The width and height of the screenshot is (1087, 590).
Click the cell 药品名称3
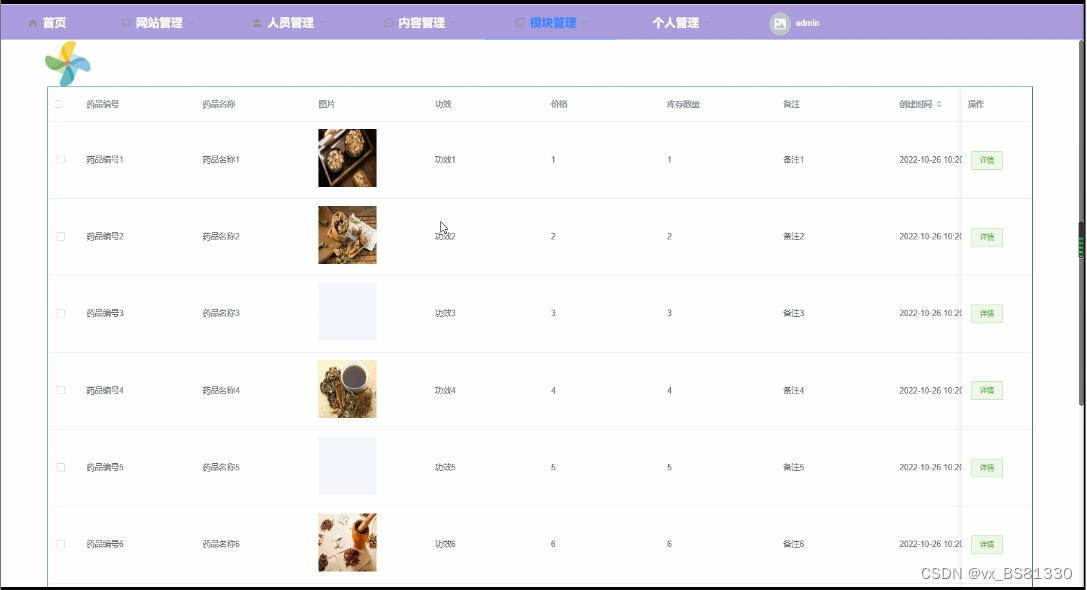tap(221, 313)
